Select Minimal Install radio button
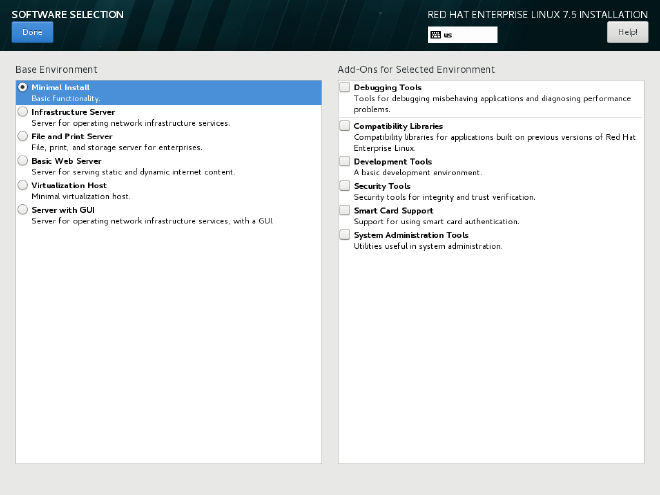The height and width of the screenshot is (495, 660). click(x=23, y=87)
